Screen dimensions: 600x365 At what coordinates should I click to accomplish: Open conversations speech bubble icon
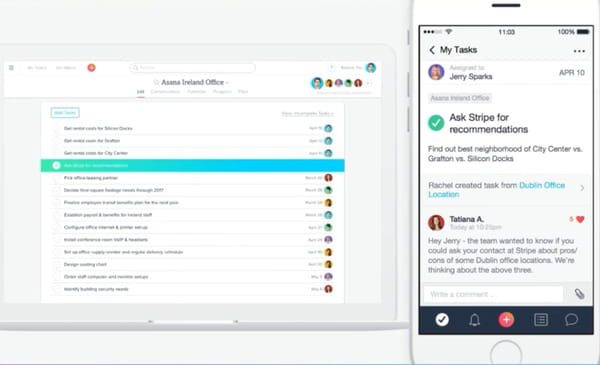(x=571, y=319)
